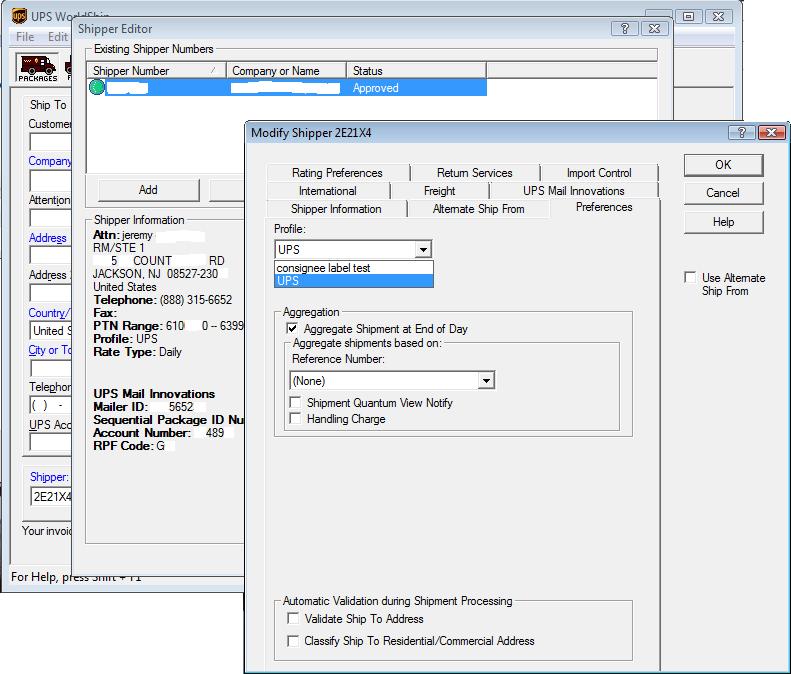
Task: Click the help question mark in Modify Shipper dialog
Action: click(x=742, y=133)
